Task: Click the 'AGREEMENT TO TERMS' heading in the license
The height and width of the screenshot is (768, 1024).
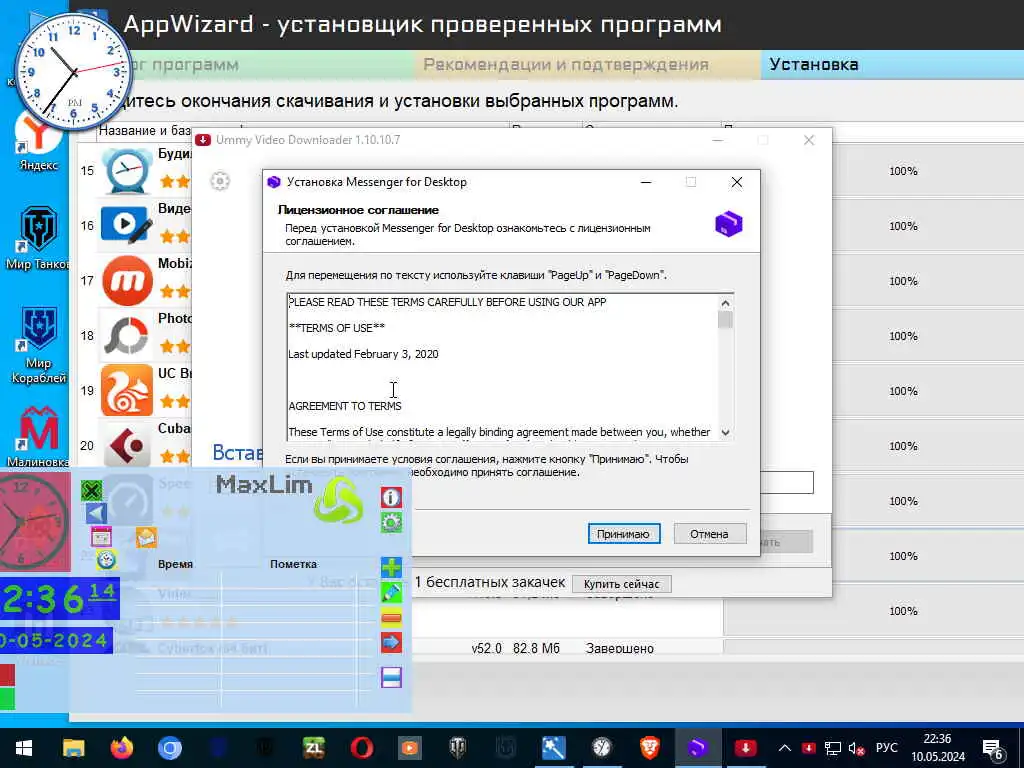Action: (345, 406)
